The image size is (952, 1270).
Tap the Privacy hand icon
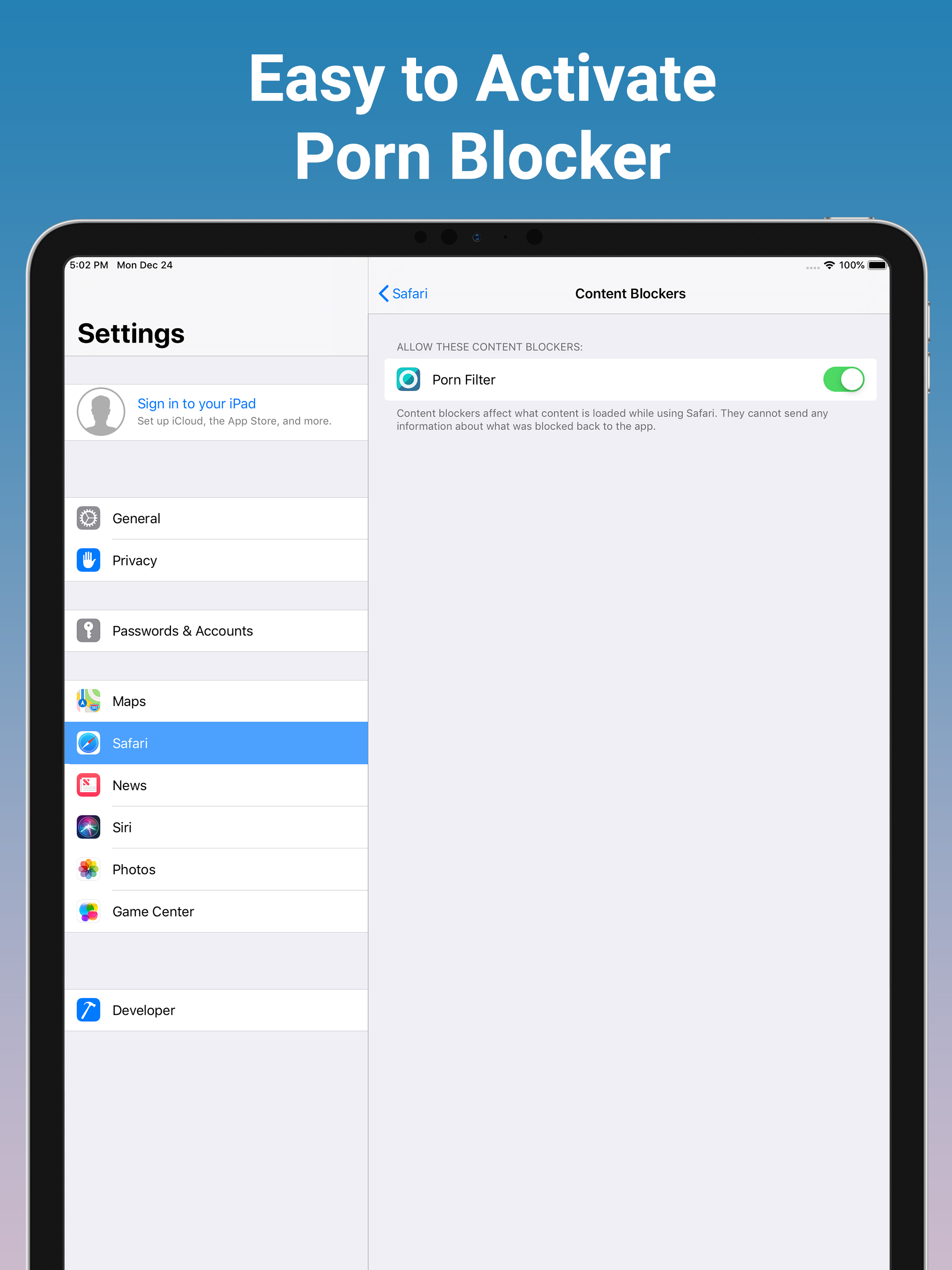click(x=88, y=560)
